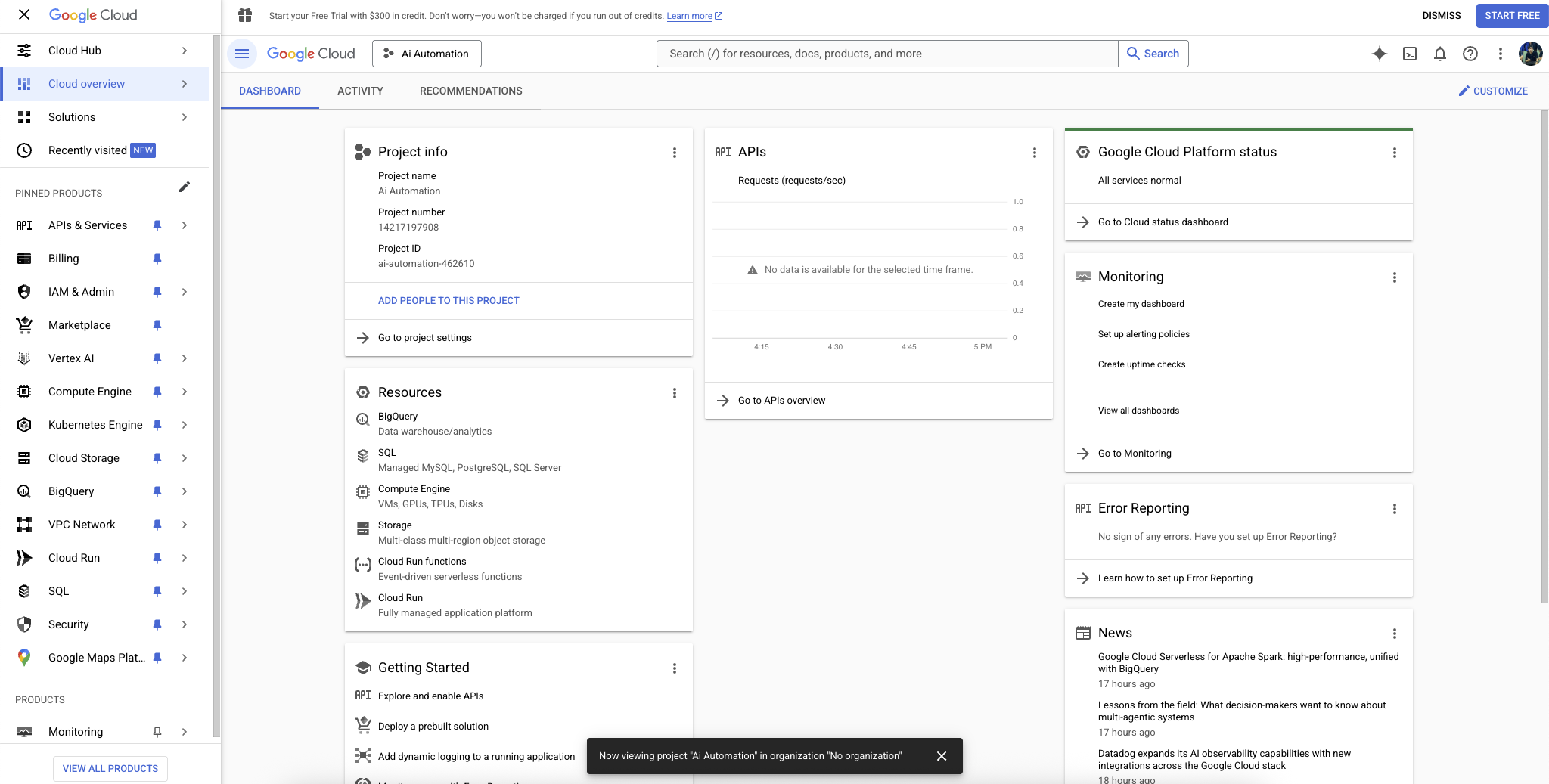
Task: Edit pinned products with pencil icon
Action: click(x=185, y=187)
